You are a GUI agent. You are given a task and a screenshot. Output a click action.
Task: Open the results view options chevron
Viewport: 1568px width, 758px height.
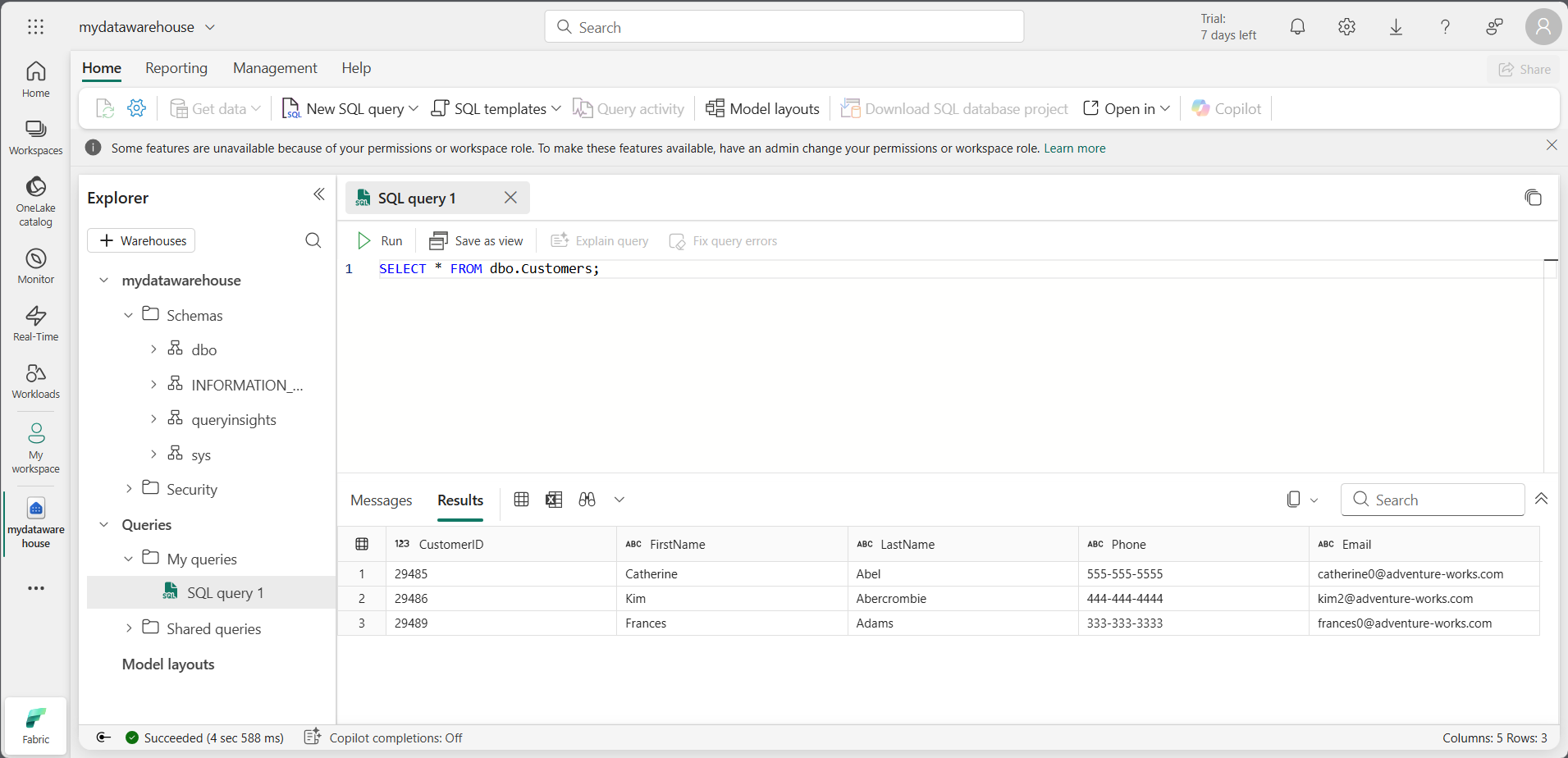click(619, 500)
